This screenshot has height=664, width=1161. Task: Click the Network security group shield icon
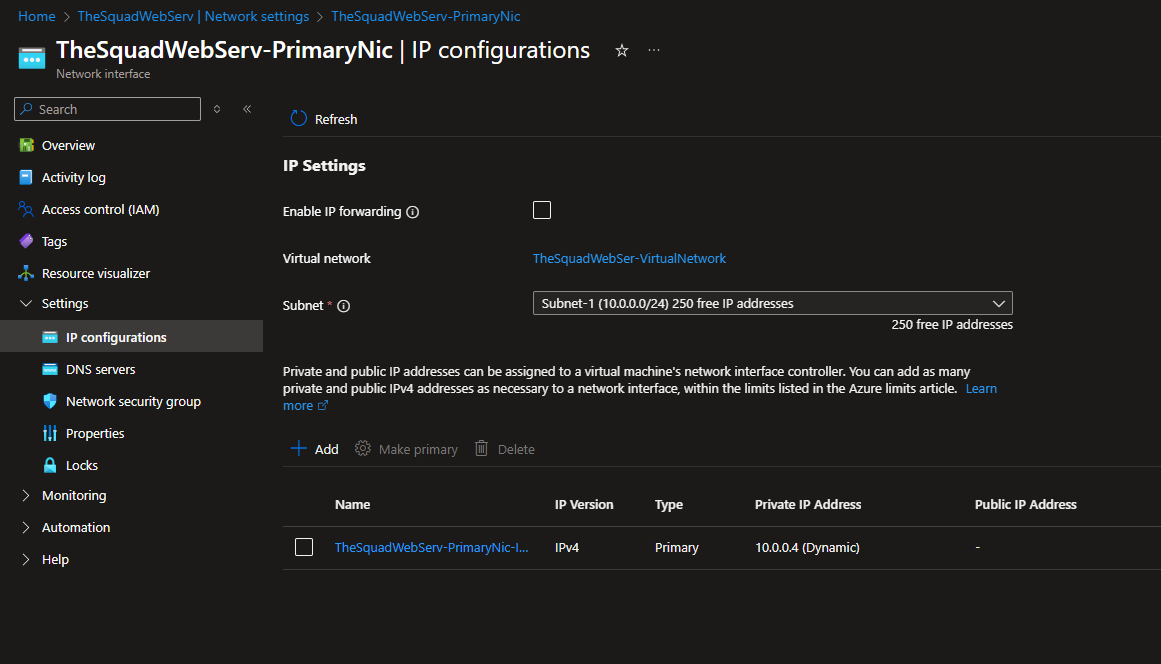point(50,401)
